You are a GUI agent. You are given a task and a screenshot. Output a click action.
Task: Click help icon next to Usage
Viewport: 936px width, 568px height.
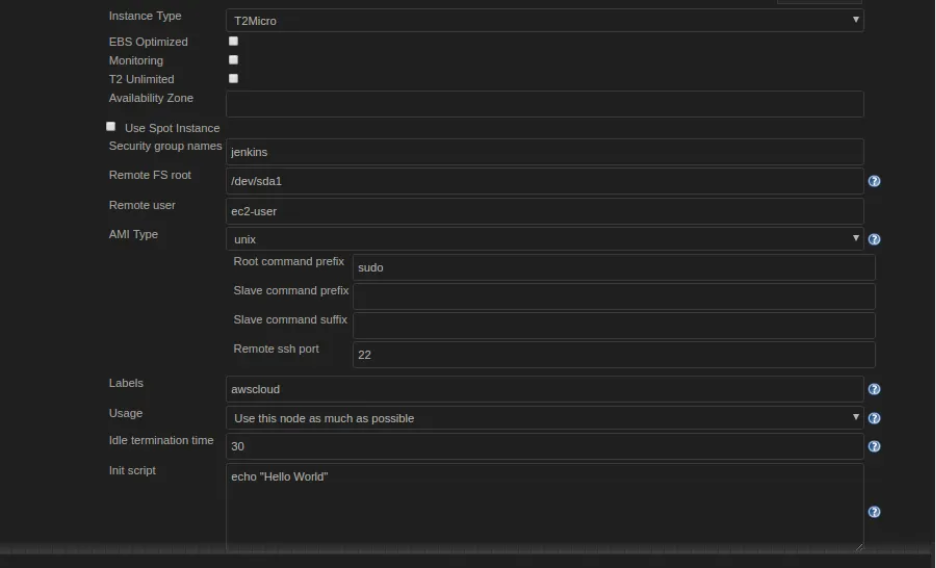[874, 419]
